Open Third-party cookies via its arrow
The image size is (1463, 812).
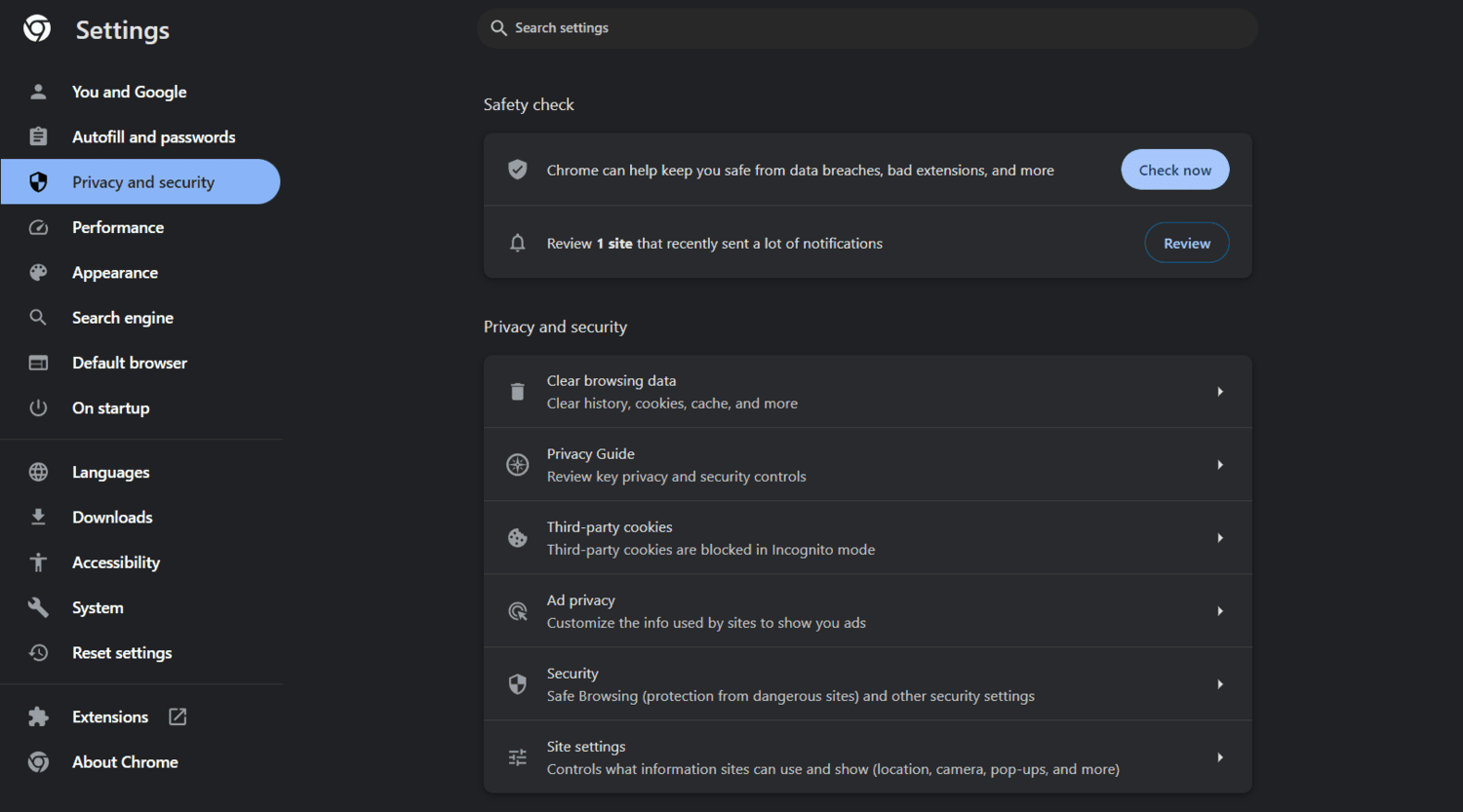pos(1220,538)
